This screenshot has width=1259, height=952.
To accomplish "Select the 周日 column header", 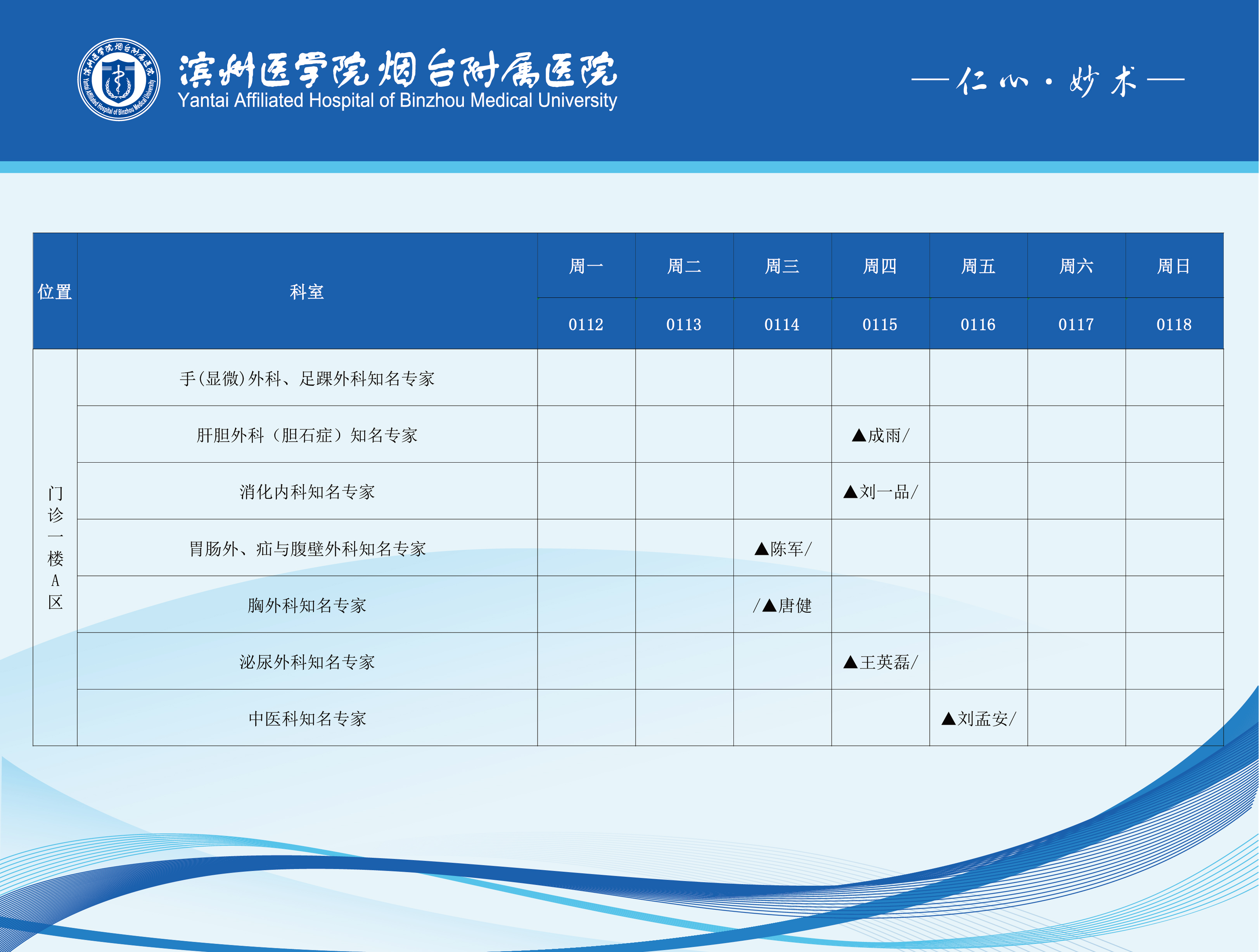I will (x=1174, y=266).
